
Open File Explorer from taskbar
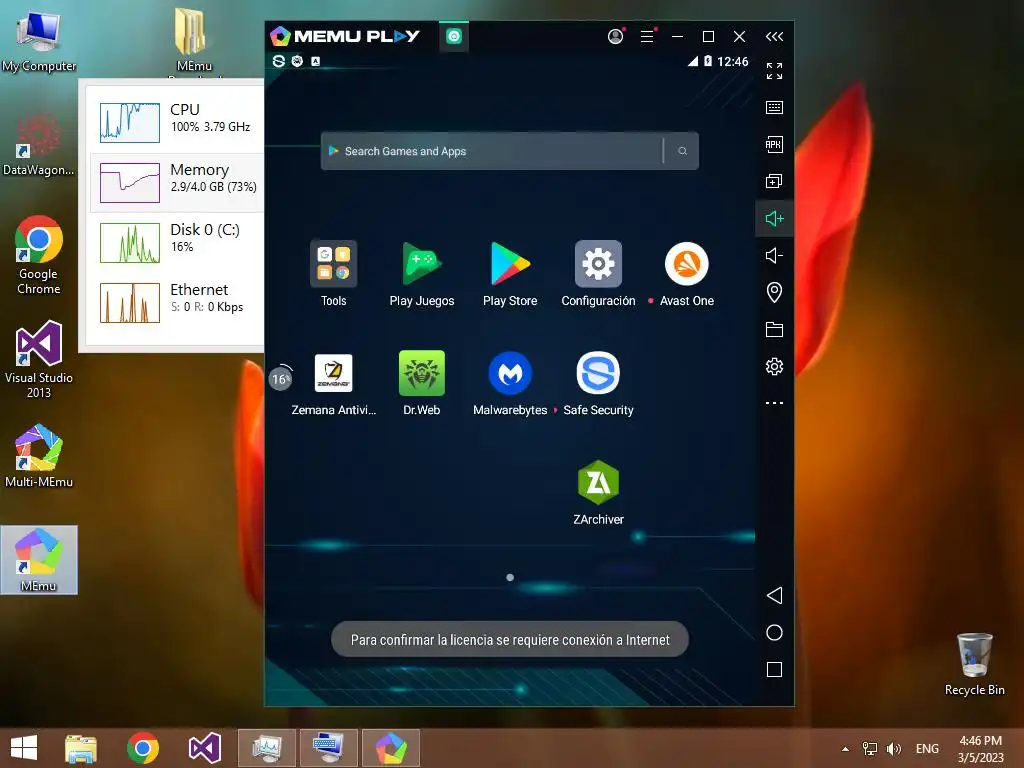81,748
